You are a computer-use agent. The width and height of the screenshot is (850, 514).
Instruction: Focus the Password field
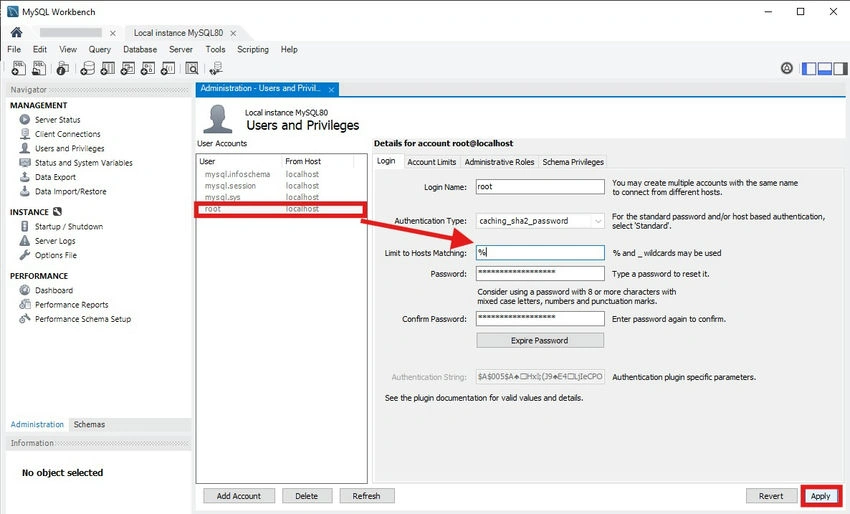click(540, 273)
